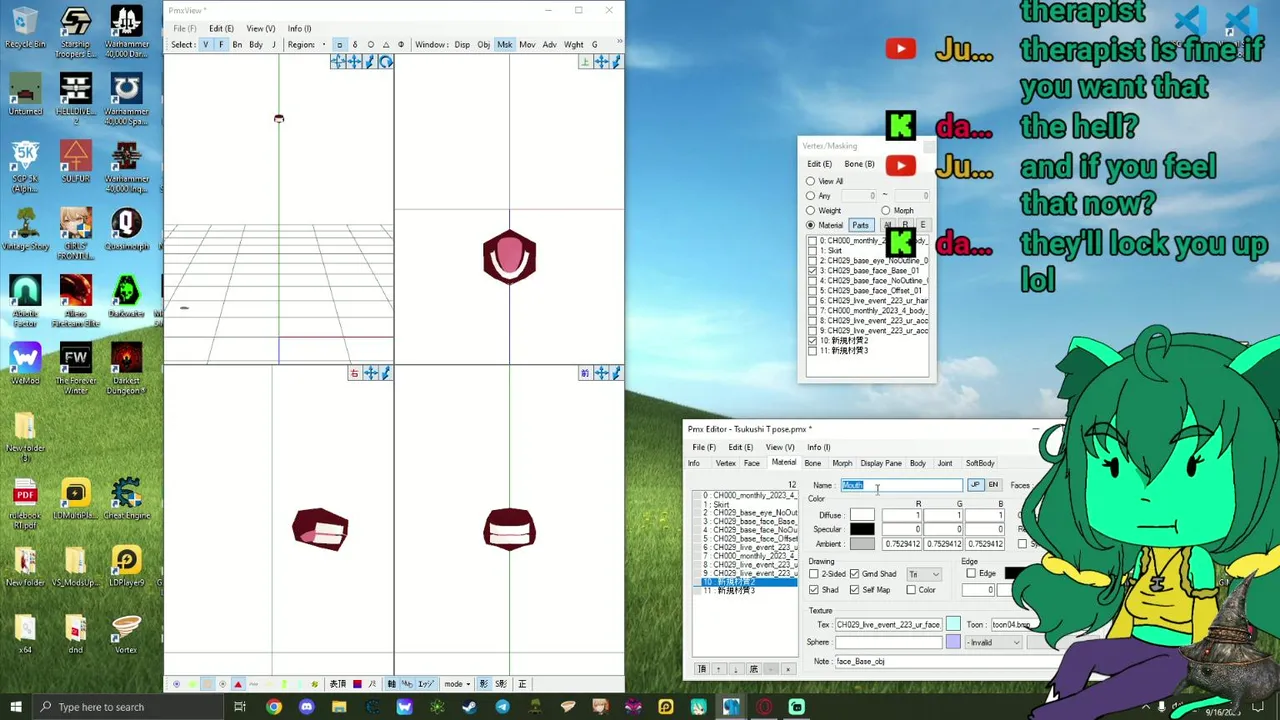Select Face (F) mode in PmxView
1280x720 pixels.
[221, 44]
